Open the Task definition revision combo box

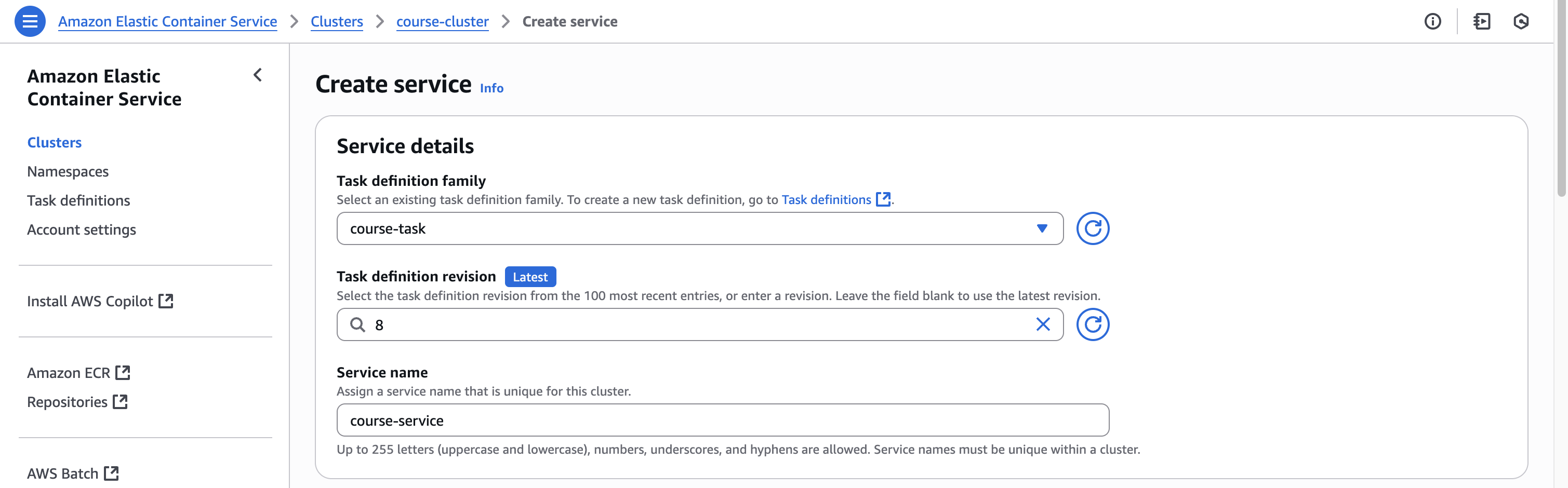click(700, 325)
